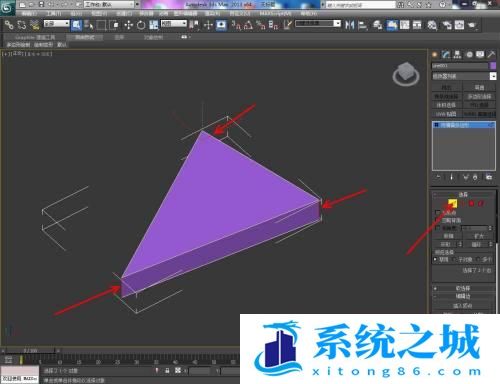Screen dimensions: 500x384
Task: Switch to the Display command panel tab
Action: point(480,54)
